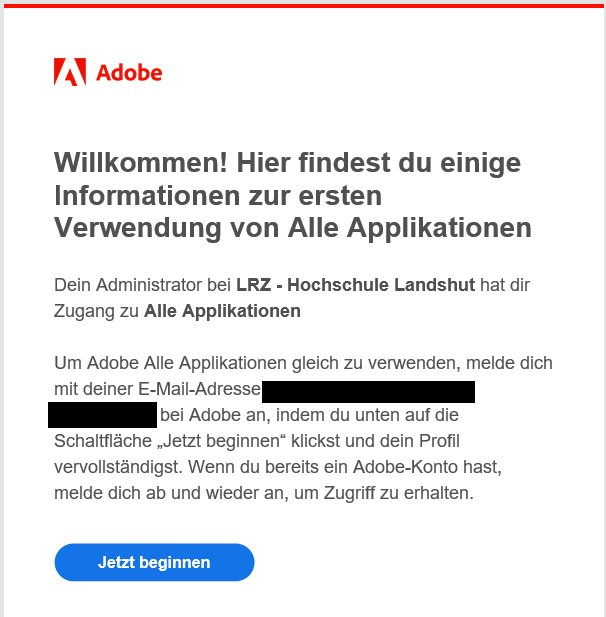The width and height of the screenshot is (606, 617).
Task: Click the red Adobe logo icon
Action: click(70, 72)
